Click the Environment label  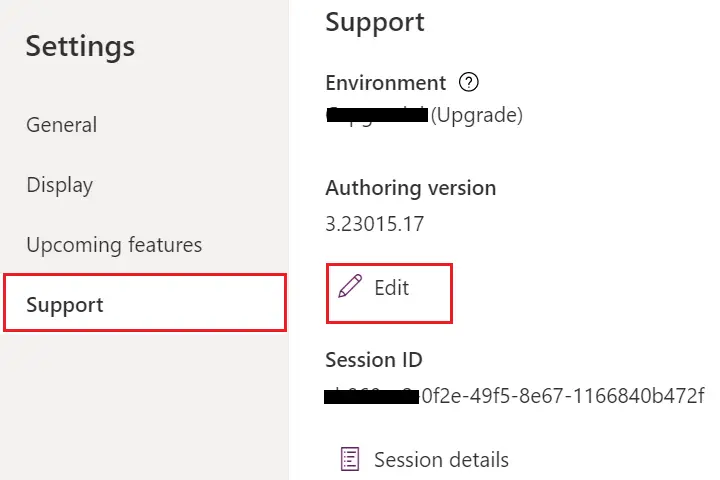[386, 83]
